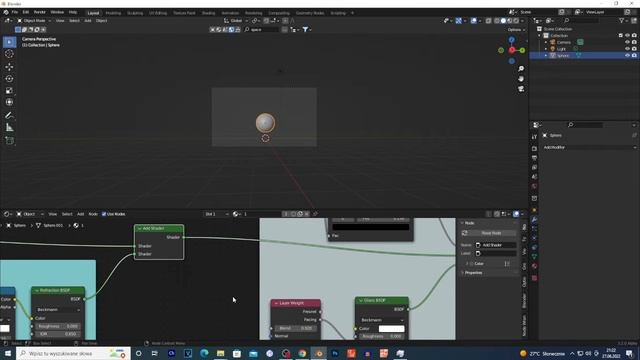Click the red X axis on navigation gizmo
Viewport: 640px width, 360px height.
pos(512,50)
